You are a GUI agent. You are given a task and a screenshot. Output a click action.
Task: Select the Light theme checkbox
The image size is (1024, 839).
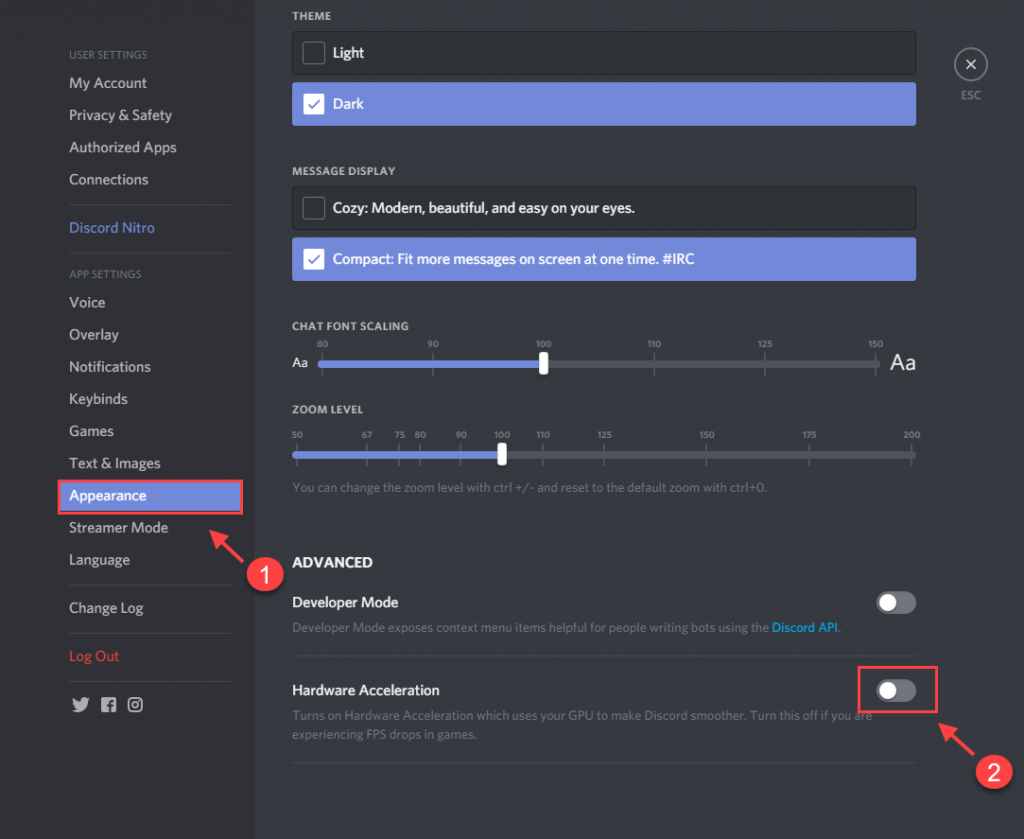[313, 53]
